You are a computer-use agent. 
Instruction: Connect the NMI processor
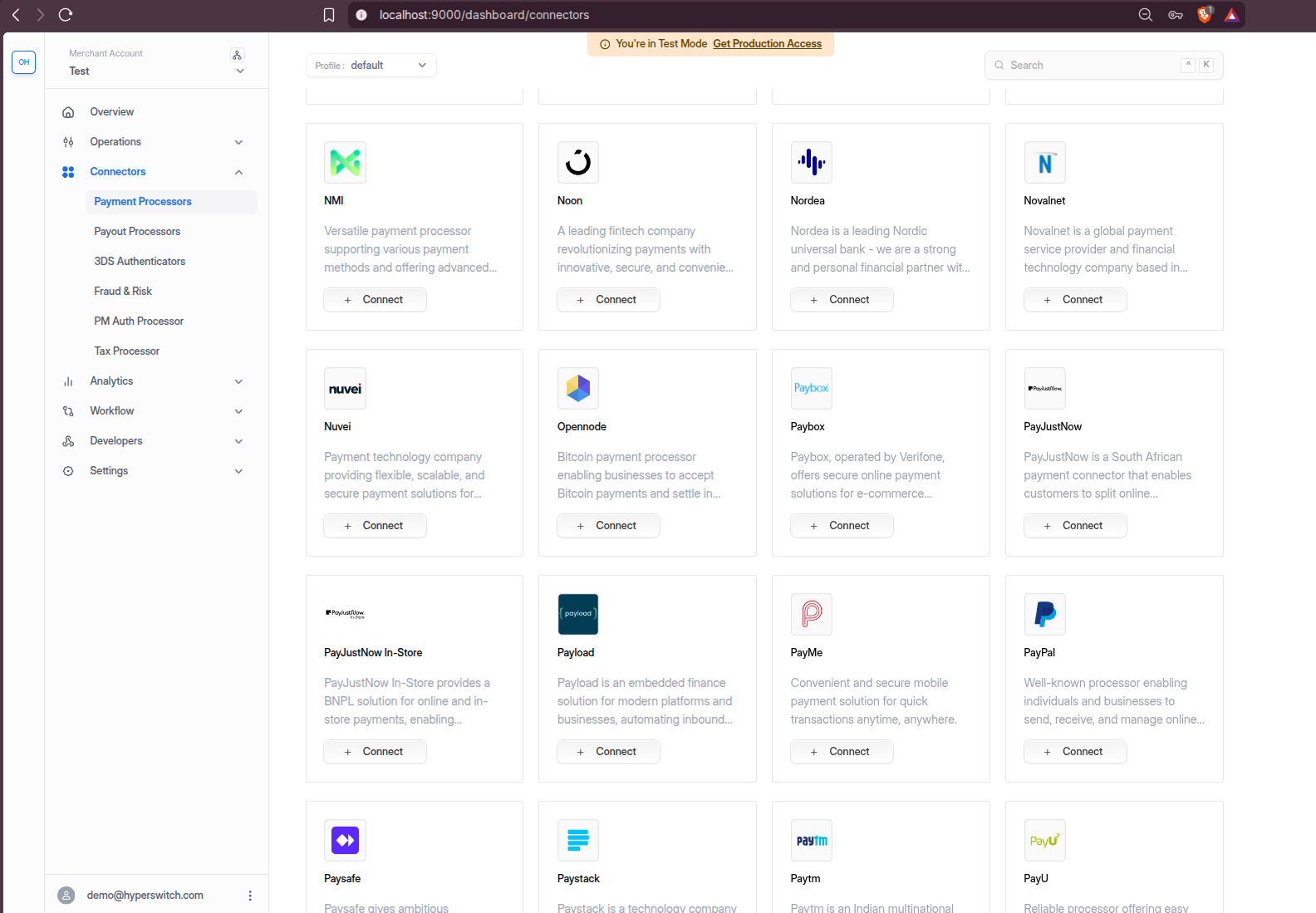click(x=375, y=300)
